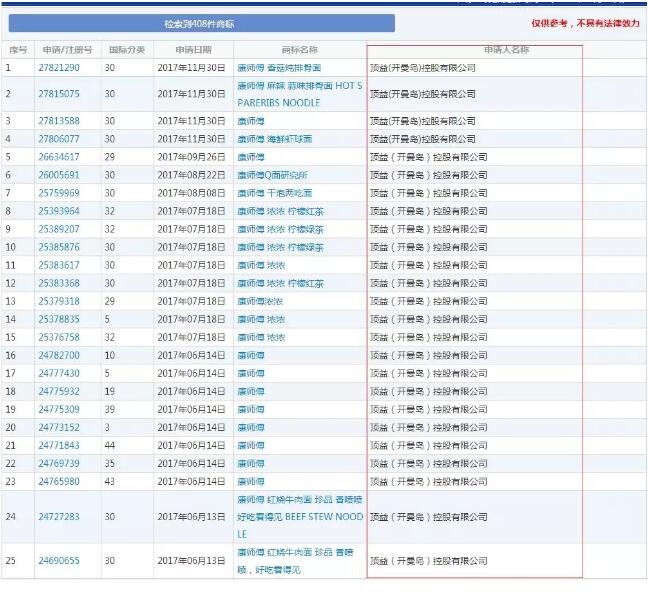Click the 申请日期 column header

pos(193,50)
